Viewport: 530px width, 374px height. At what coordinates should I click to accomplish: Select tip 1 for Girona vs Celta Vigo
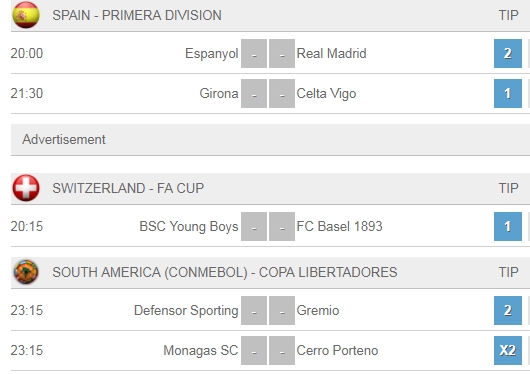point(508,93)
